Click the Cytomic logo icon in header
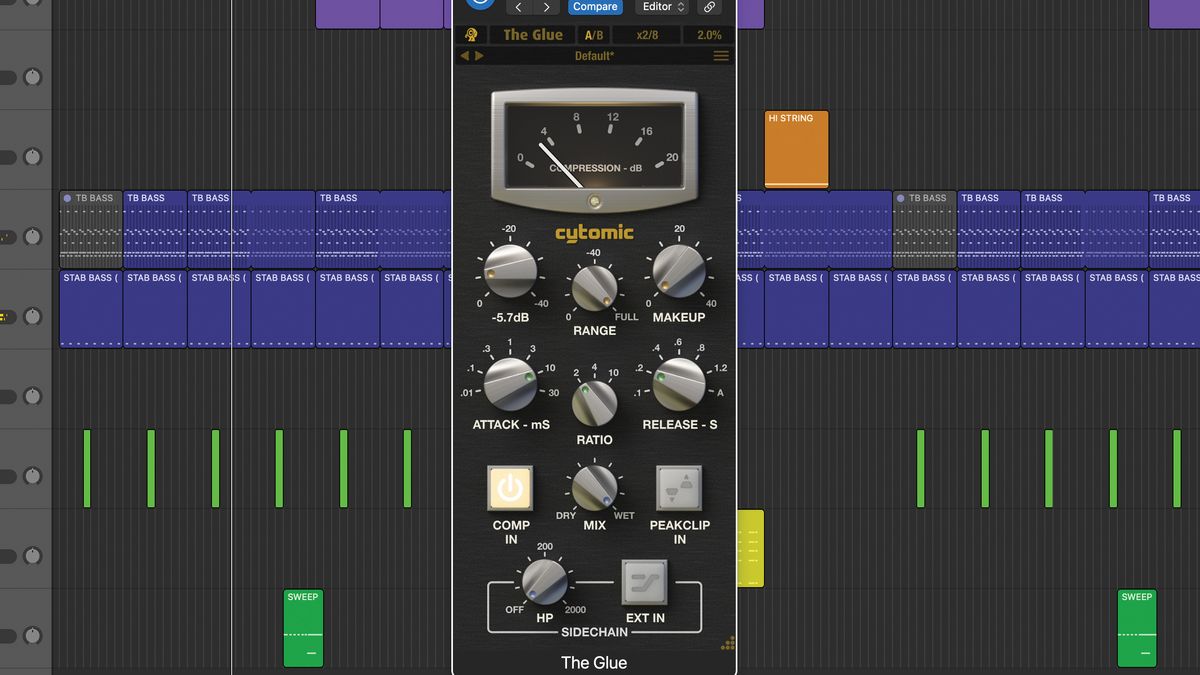Screen dimensions: 1200x675 471,35
